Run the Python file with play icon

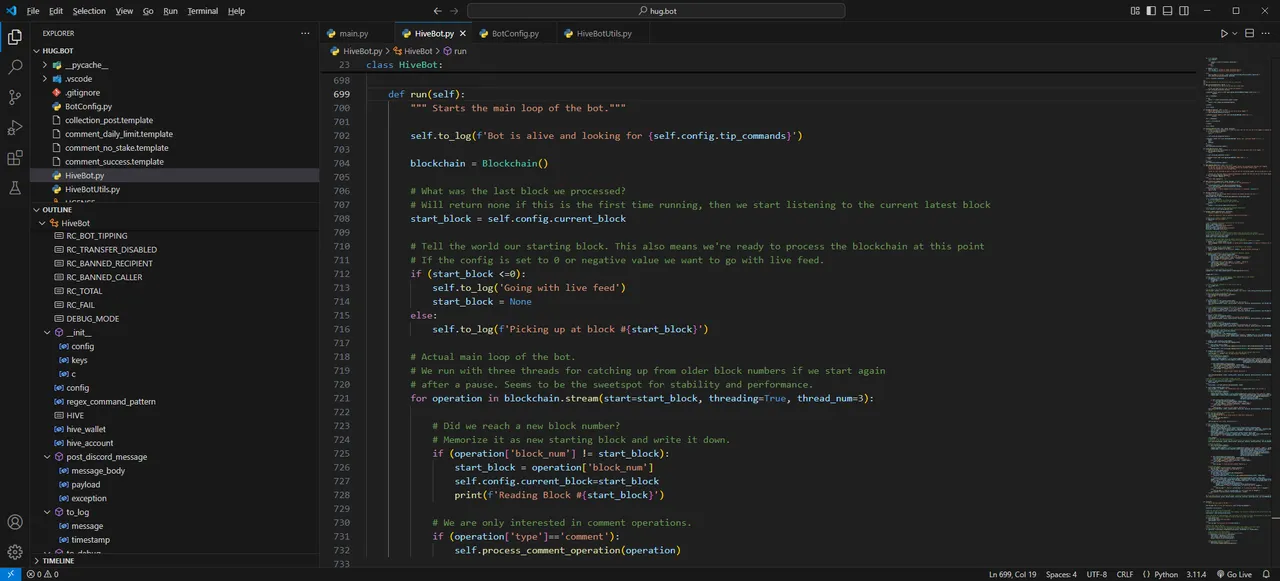coord(1223,33)
